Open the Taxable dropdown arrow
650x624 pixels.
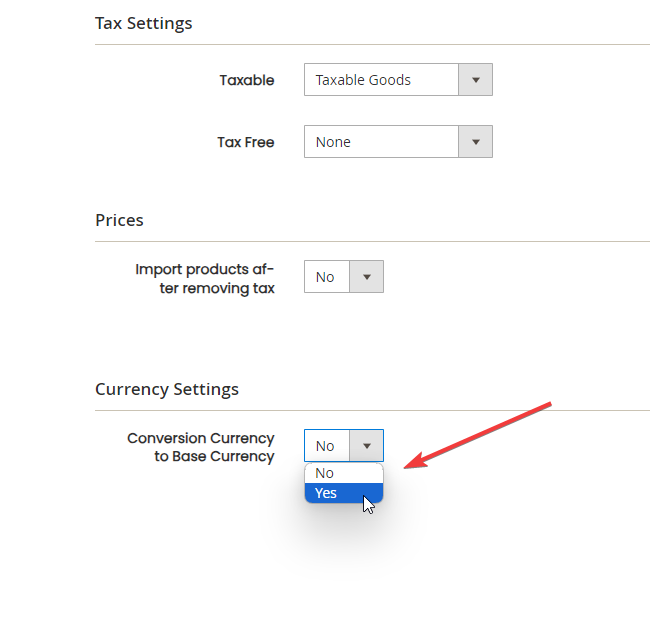pos(475,80)
